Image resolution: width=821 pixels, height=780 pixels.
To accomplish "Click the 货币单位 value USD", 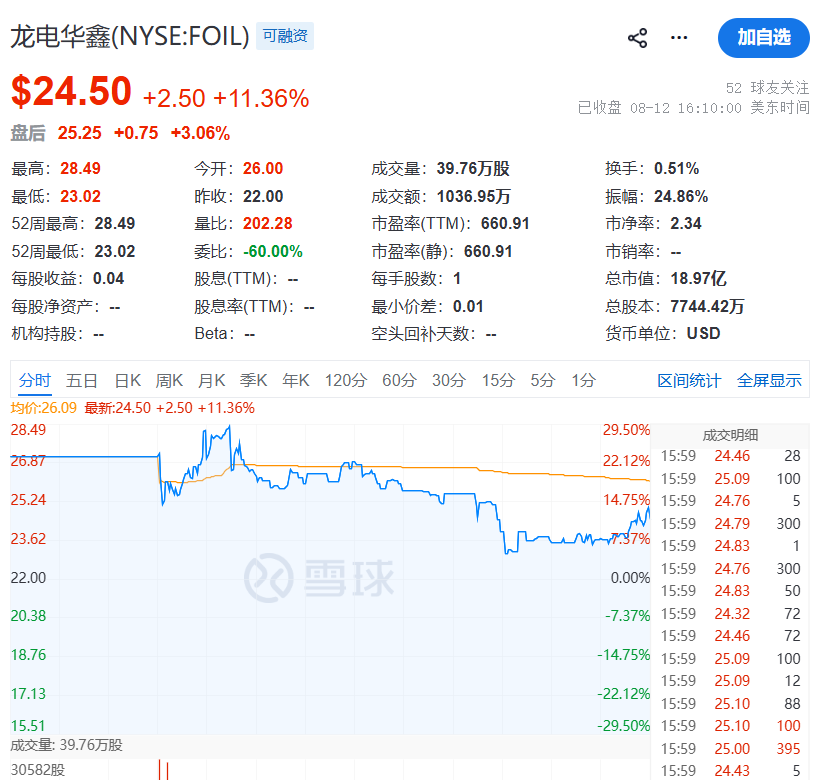I will click(704, 333).
